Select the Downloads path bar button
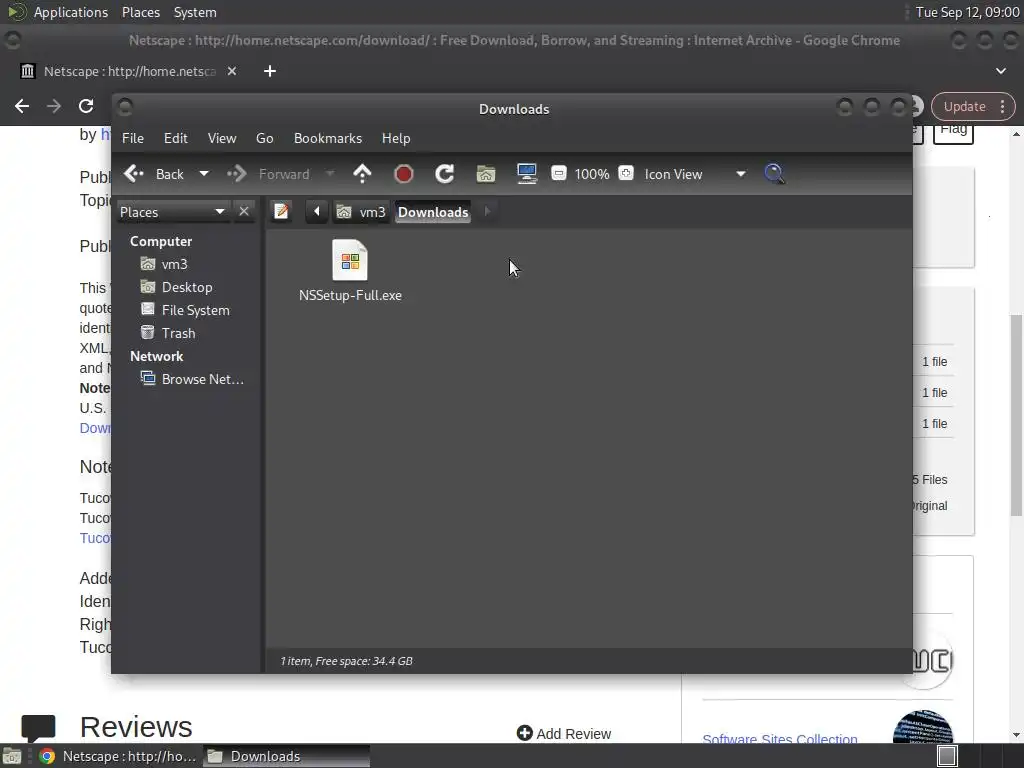This screenshot has height=768, width=1024. click(x=433, y=212)
